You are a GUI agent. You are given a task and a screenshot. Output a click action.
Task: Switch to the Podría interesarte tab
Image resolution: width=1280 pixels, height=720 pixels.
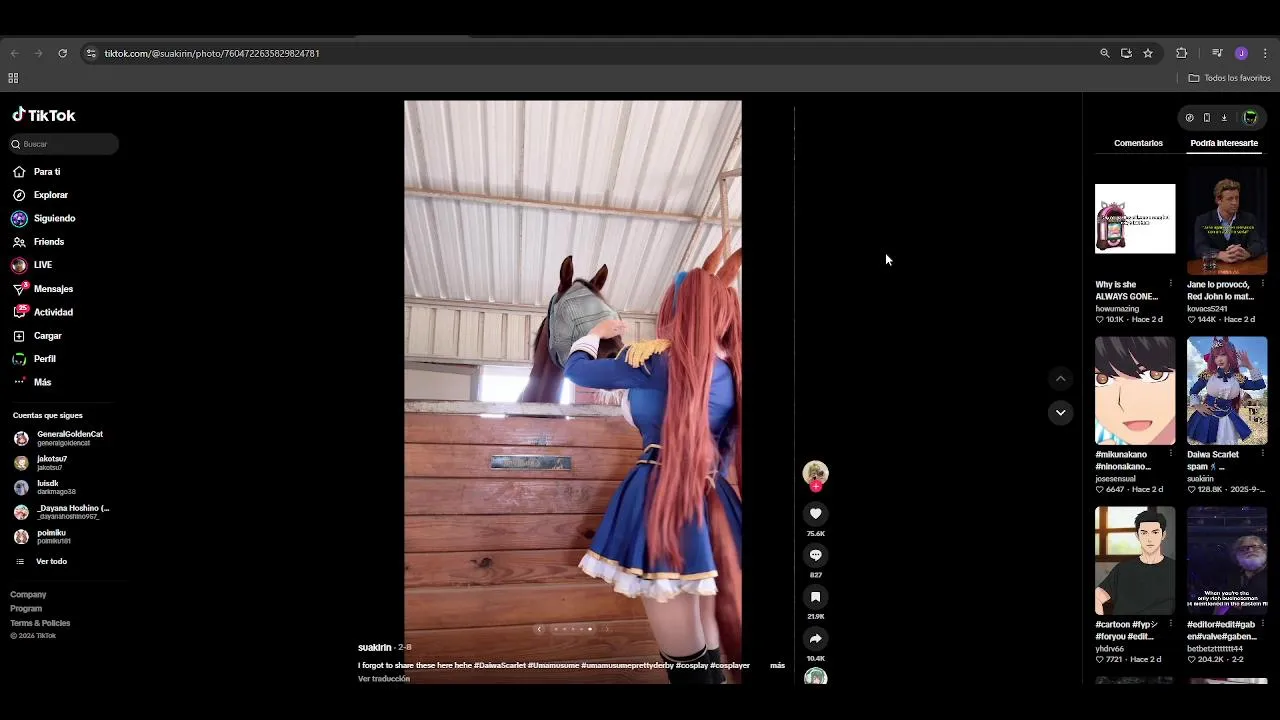point(1224,143)
